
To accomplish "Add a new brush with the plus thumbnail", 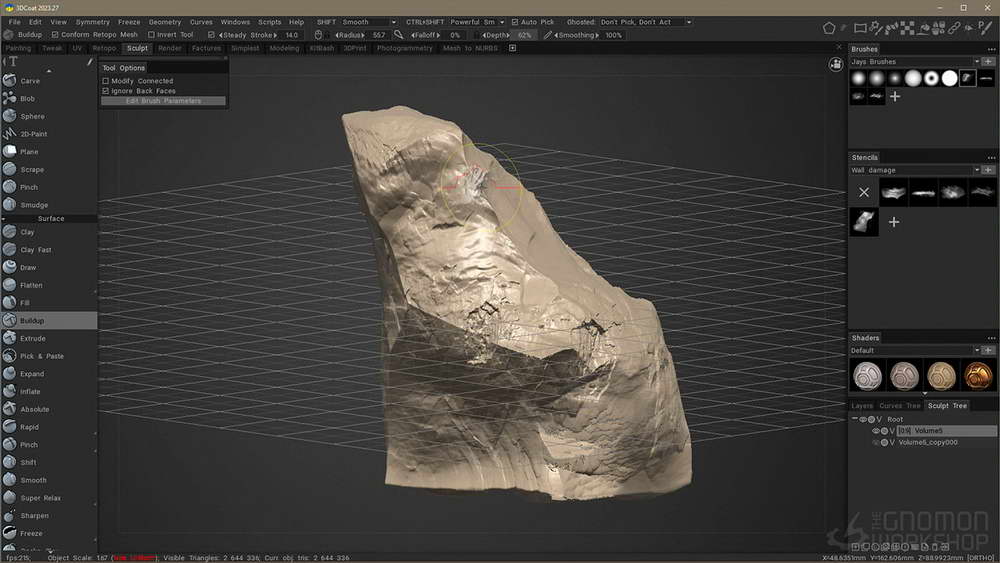I will click(x=895, y=96).
